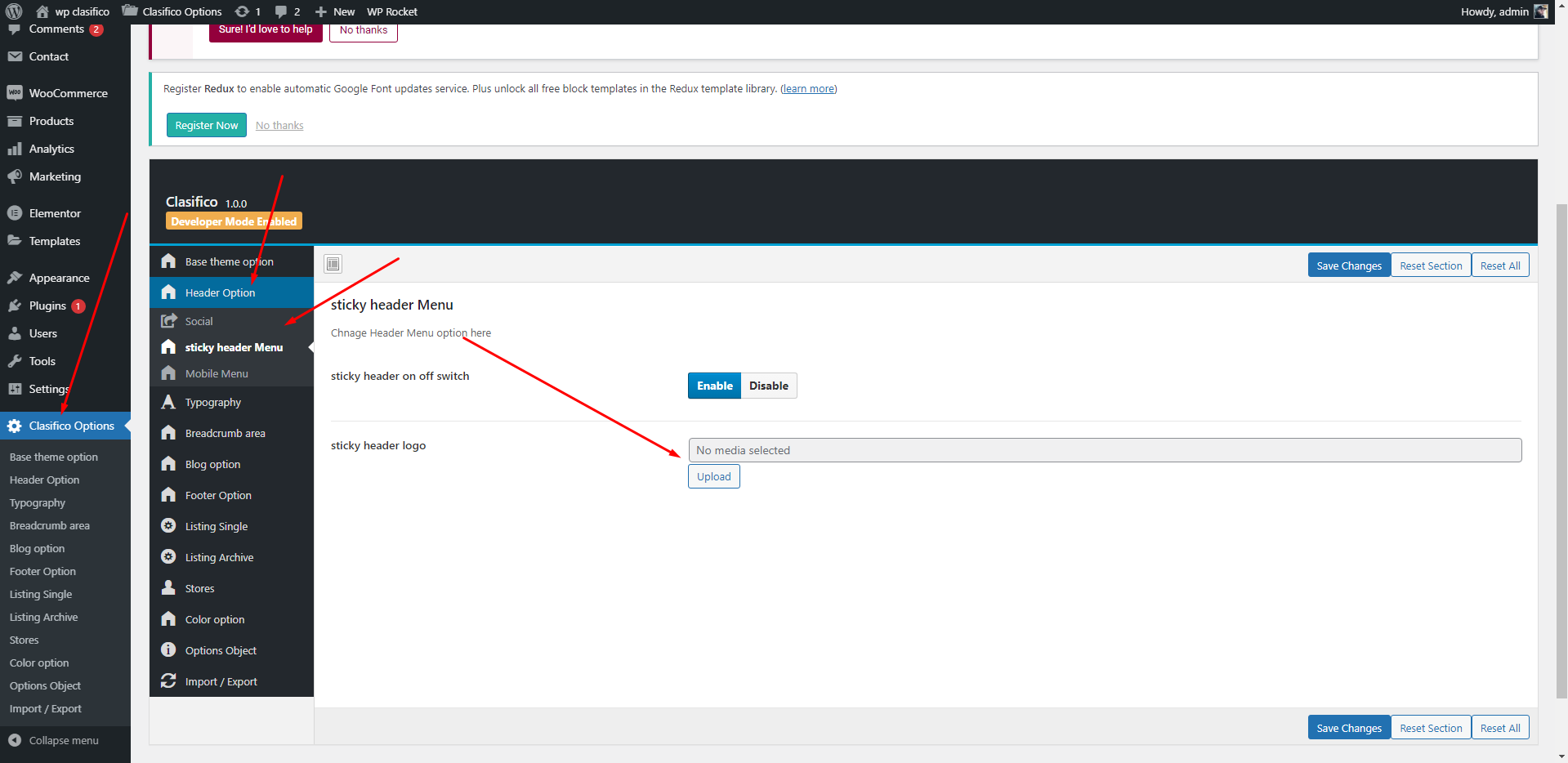
Task: Click the expand-all sections icon in options panel
Action: tap(333, 264)
